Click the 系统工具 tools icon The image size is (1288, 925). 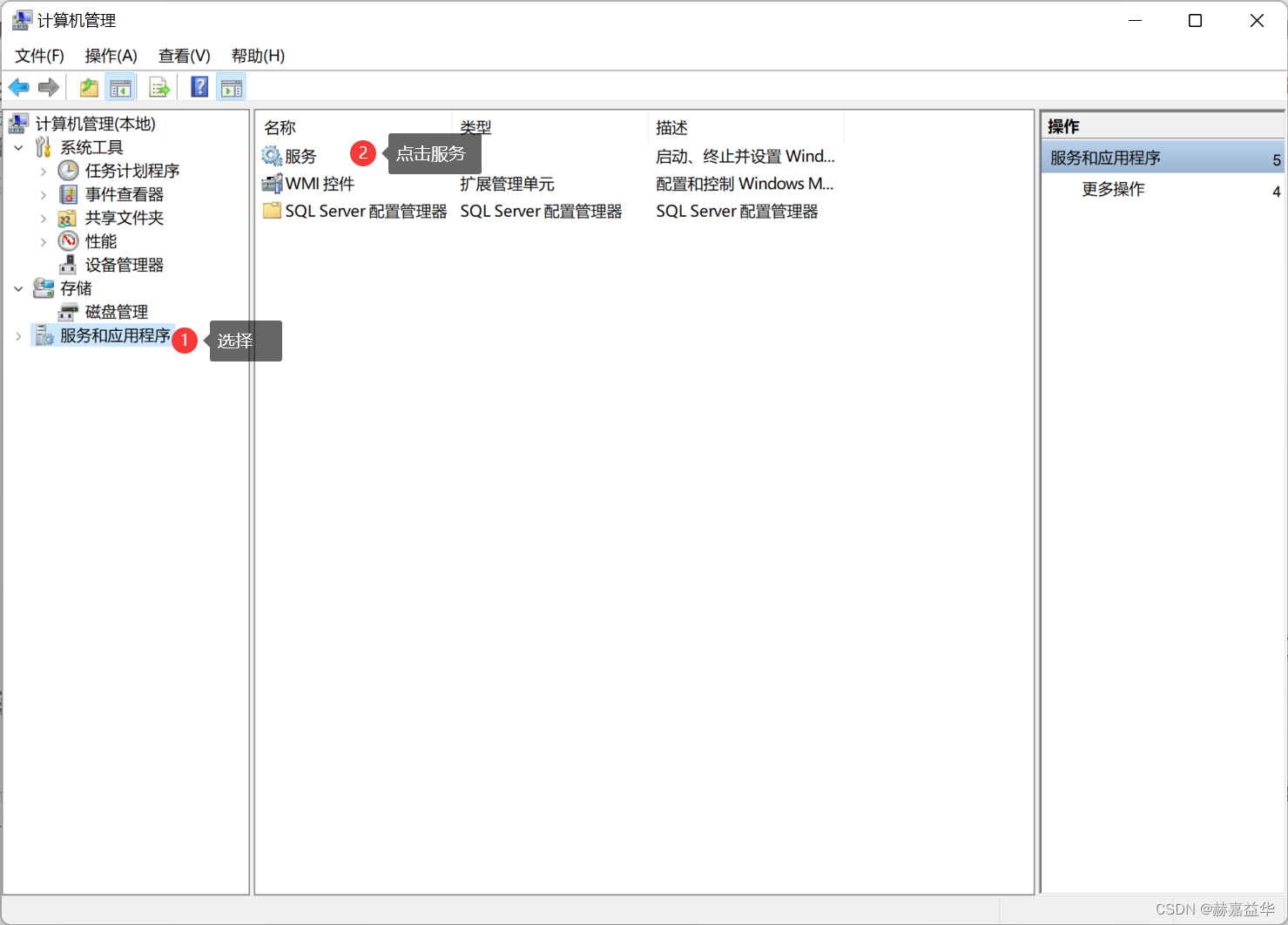(x=44, y=147)
